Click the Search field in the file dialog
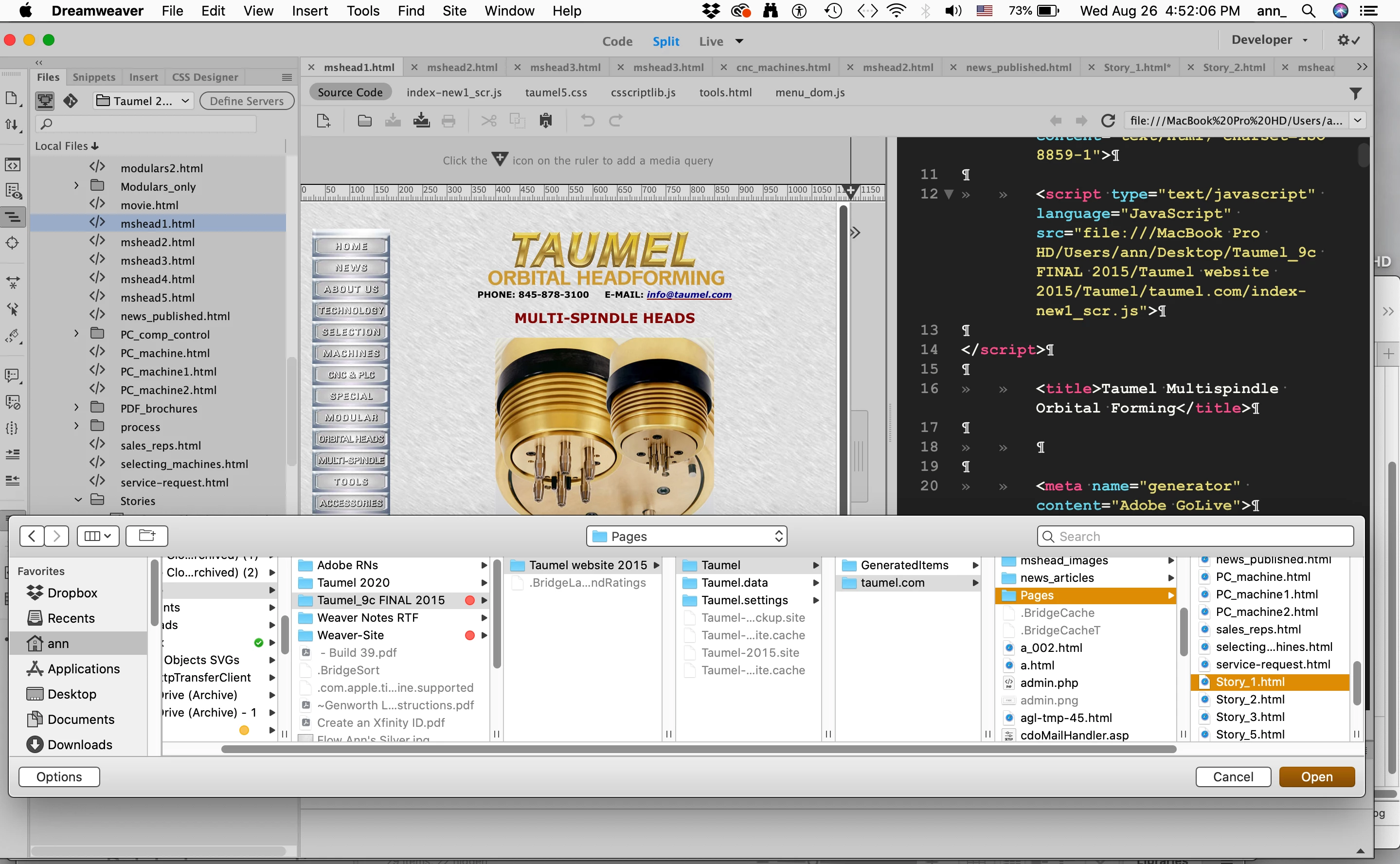This screenshot has height=864, width=1400. coord(1195,536)
